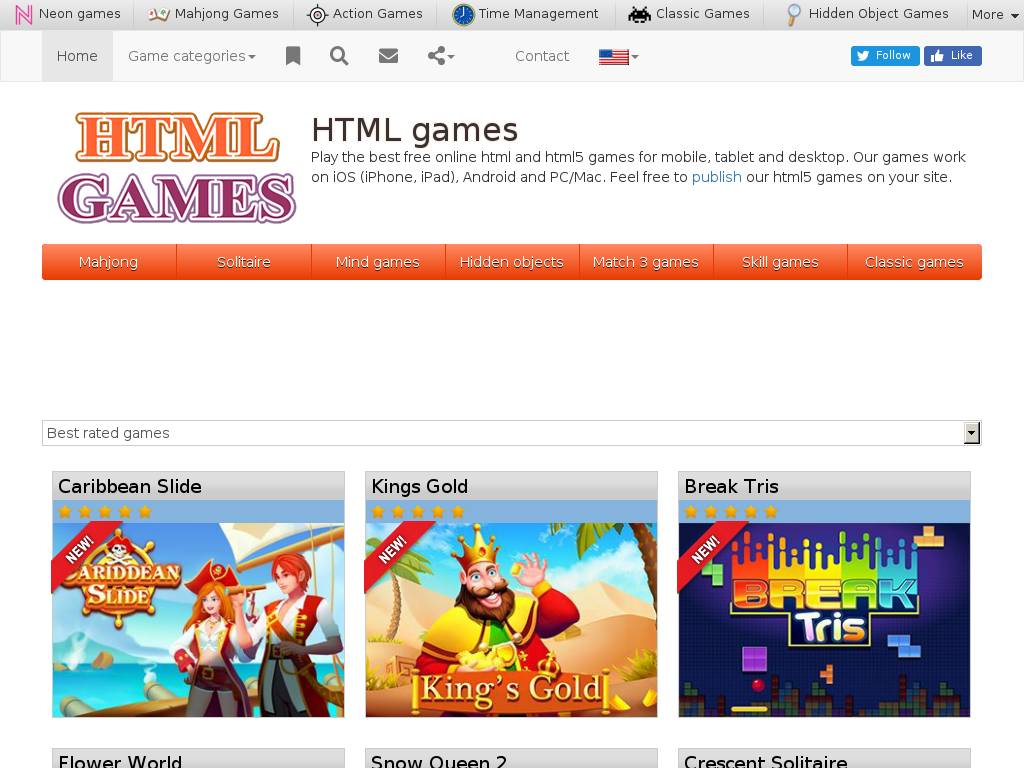The width and height of the screenshot is (1024, 768).
Task: Go to the Match 3 games tab
Action: 645,262
